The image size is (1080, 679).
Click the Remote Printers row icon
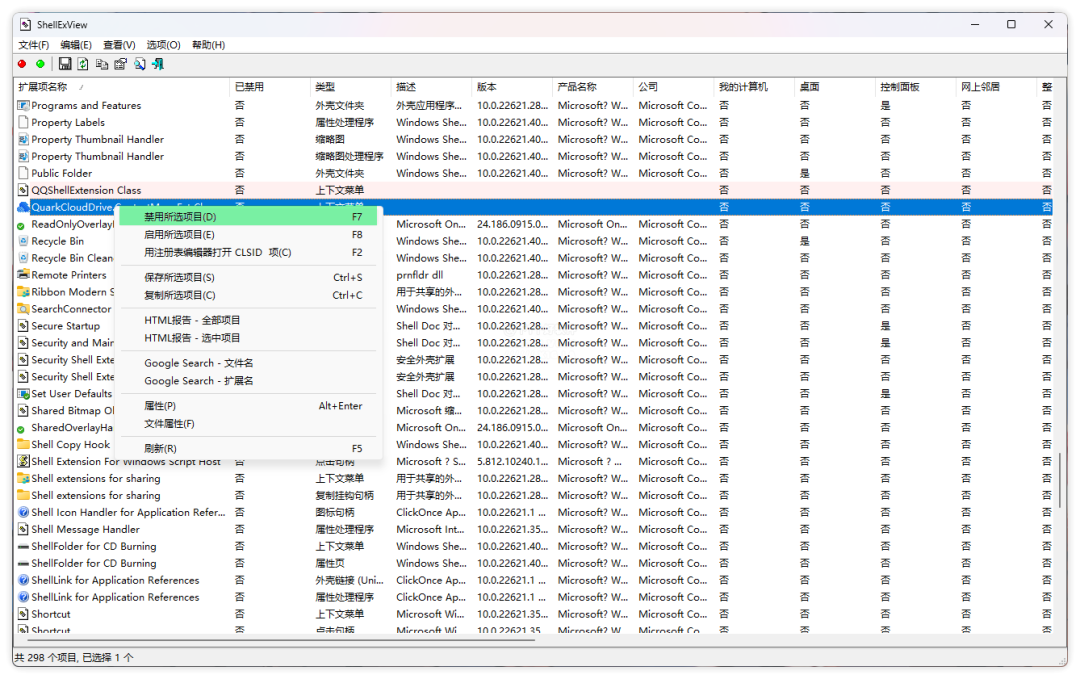[23, 275]
